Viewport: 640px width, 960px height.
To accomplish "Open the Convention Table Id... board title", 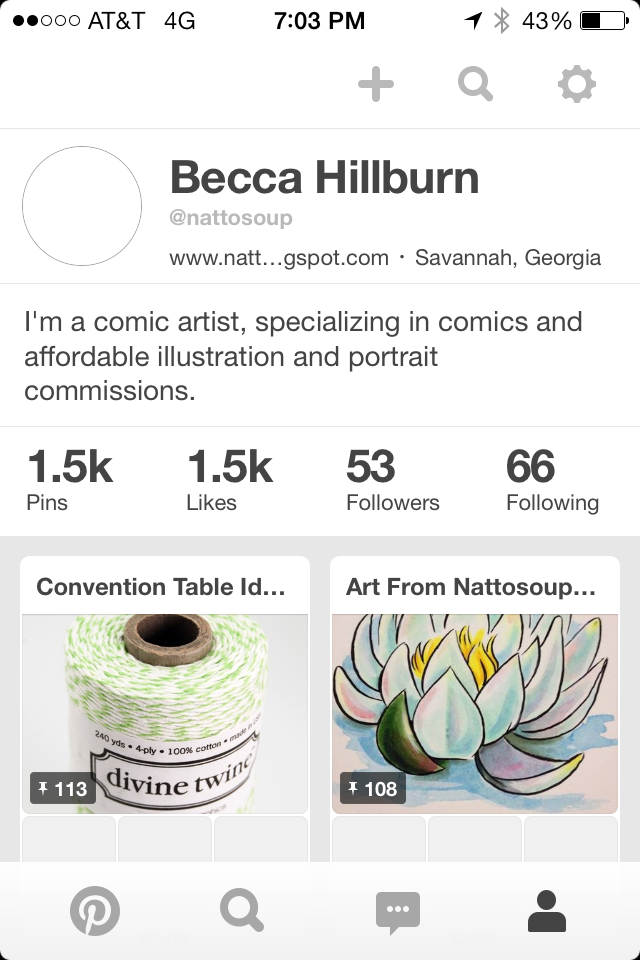I will [x=161, y=587].
